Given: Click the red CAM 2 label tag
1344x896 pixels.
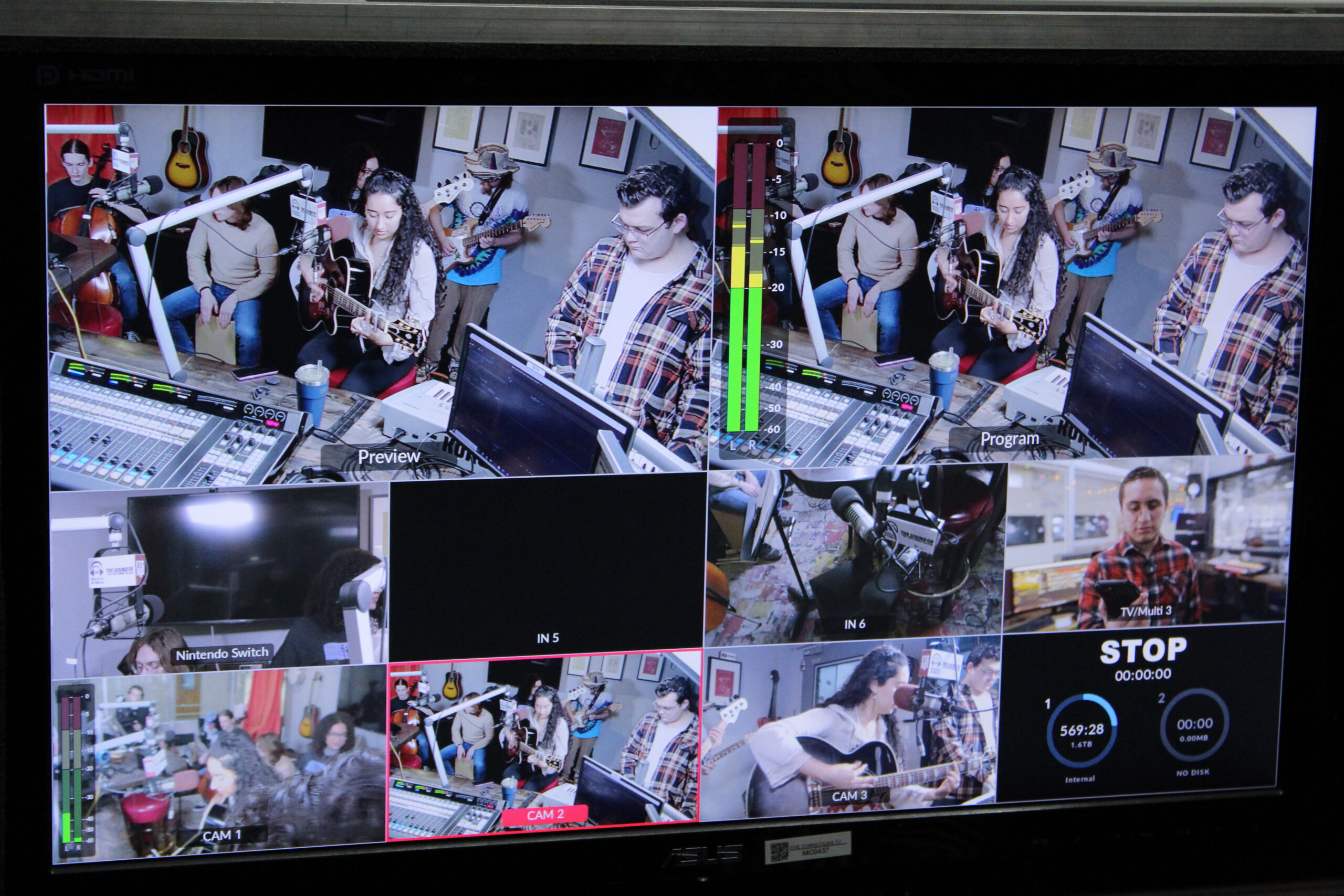Looking at the screenshot, I should click(544, 815).
